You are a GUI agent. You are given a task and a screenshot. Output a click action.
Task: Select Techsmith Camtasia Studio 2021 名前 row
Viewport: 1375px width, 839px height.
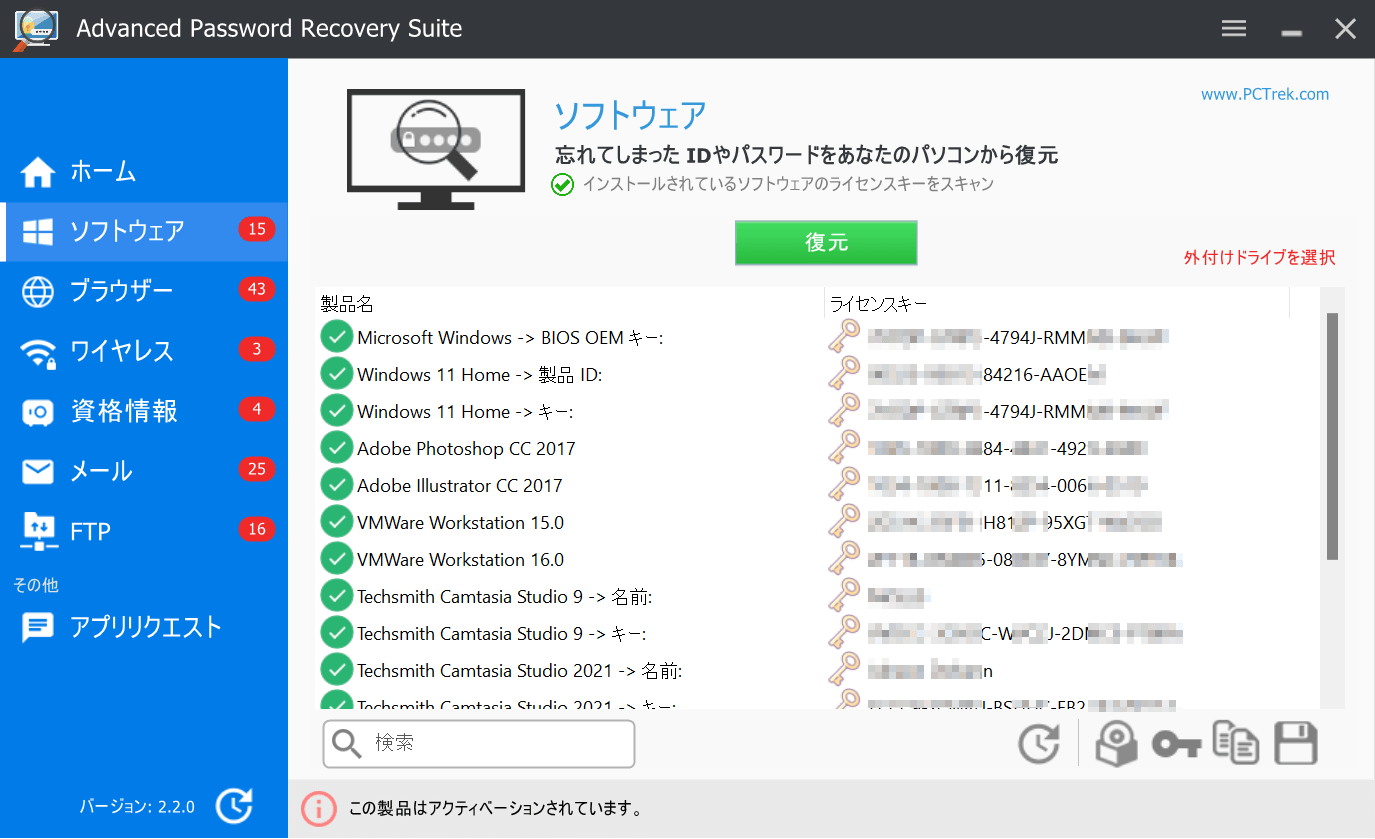click(817, 671)
